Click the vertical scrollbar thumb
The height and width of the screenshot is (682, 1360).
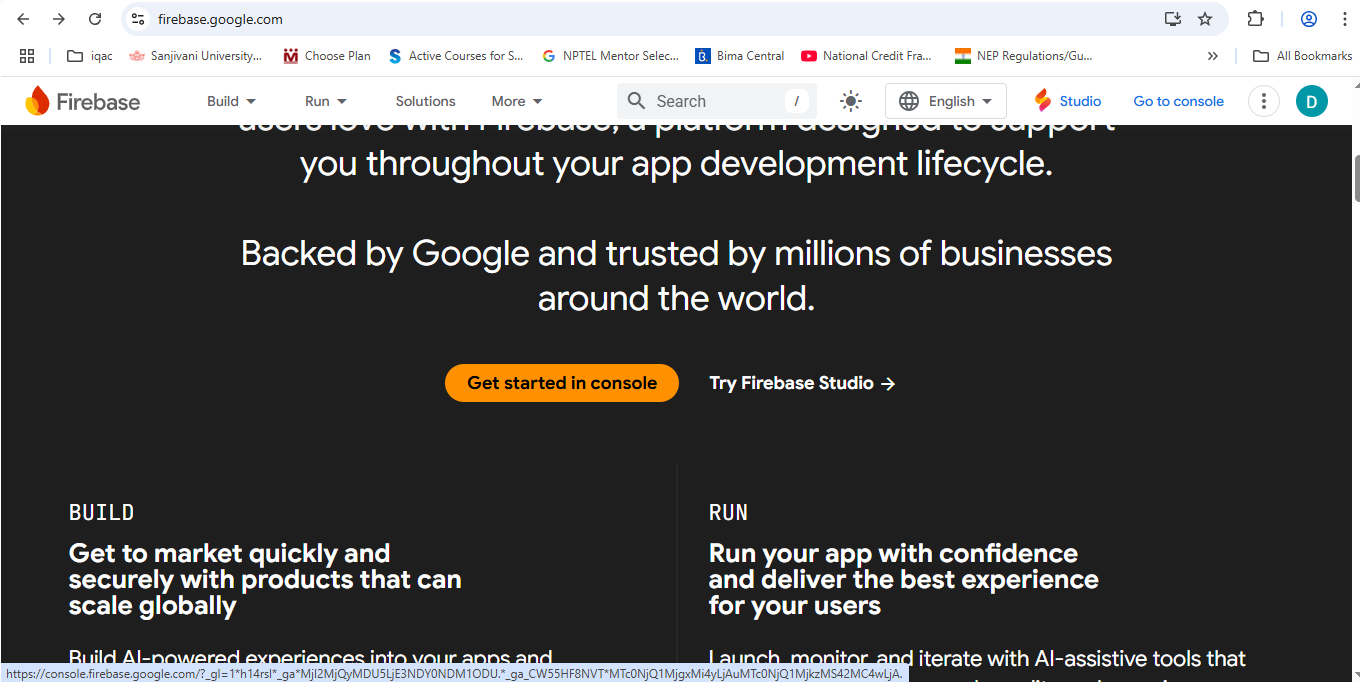(1356, 178)
